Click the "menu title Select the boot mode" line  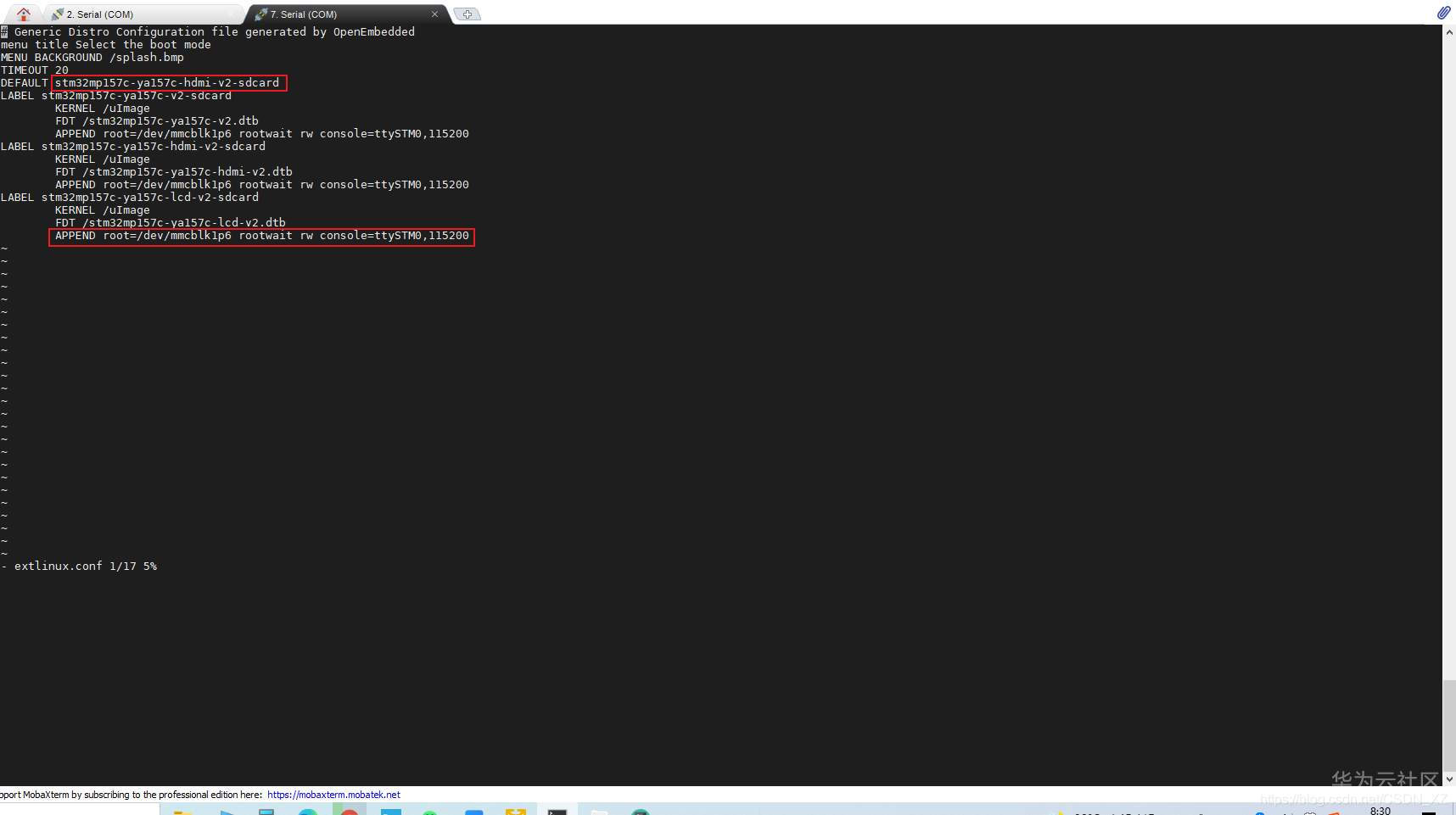[106, 44]
